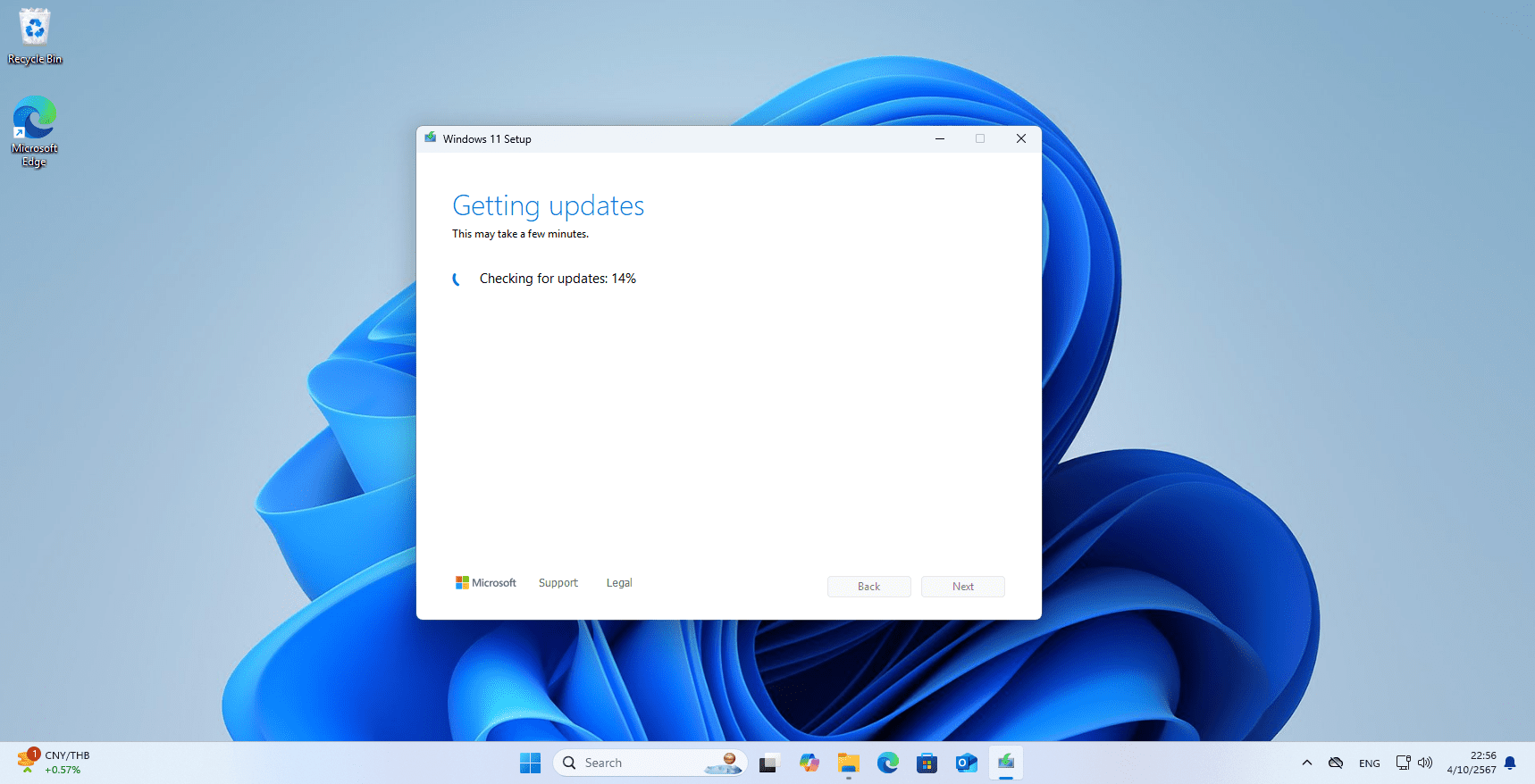Open the volume speaker tray icon
Viewport: 1535px width, 784px height.
pos(1425,763)
